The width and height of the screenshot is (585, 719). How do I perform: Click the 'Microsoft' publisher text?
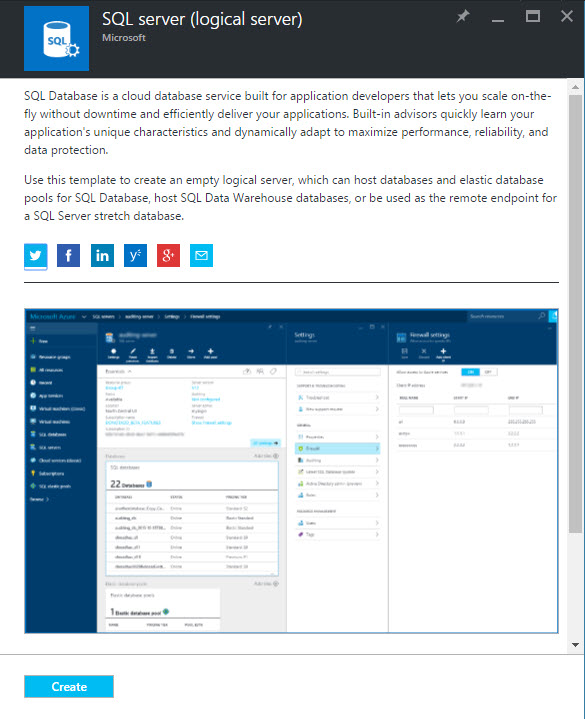(x=124, y=38)
